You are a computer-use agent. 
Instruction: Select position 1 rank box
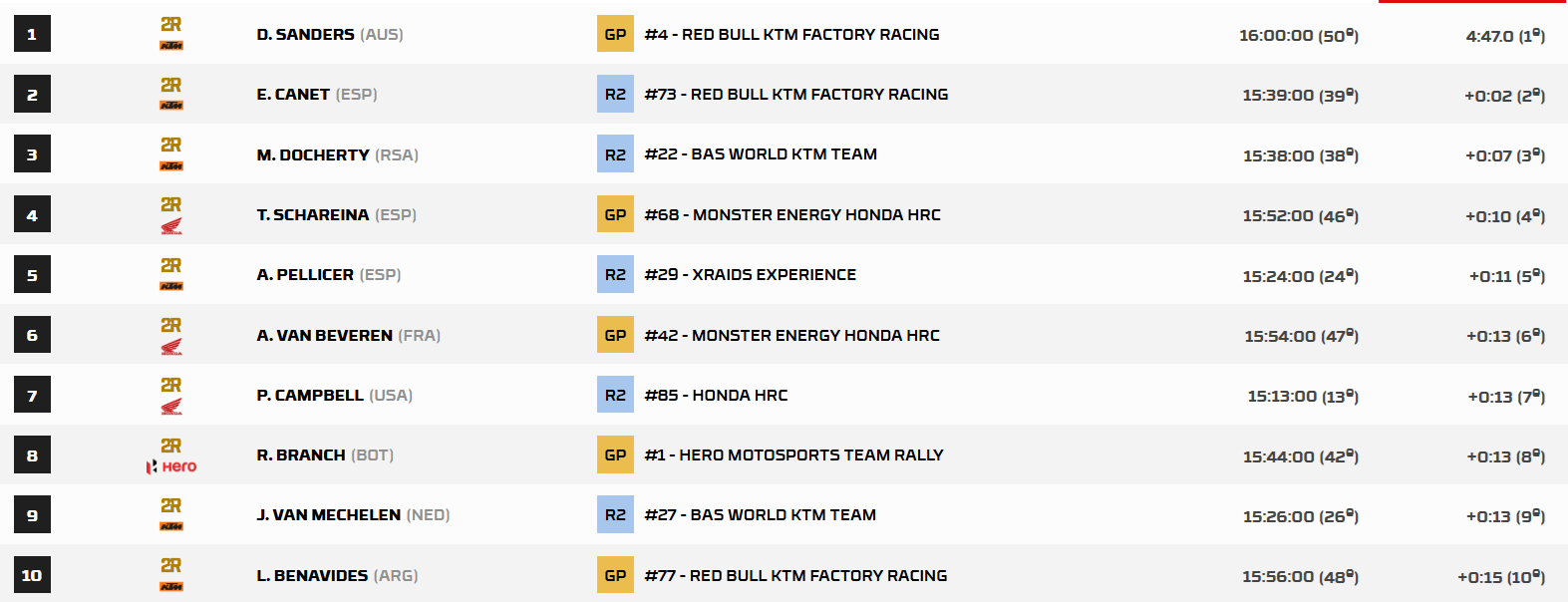[32, 34]
